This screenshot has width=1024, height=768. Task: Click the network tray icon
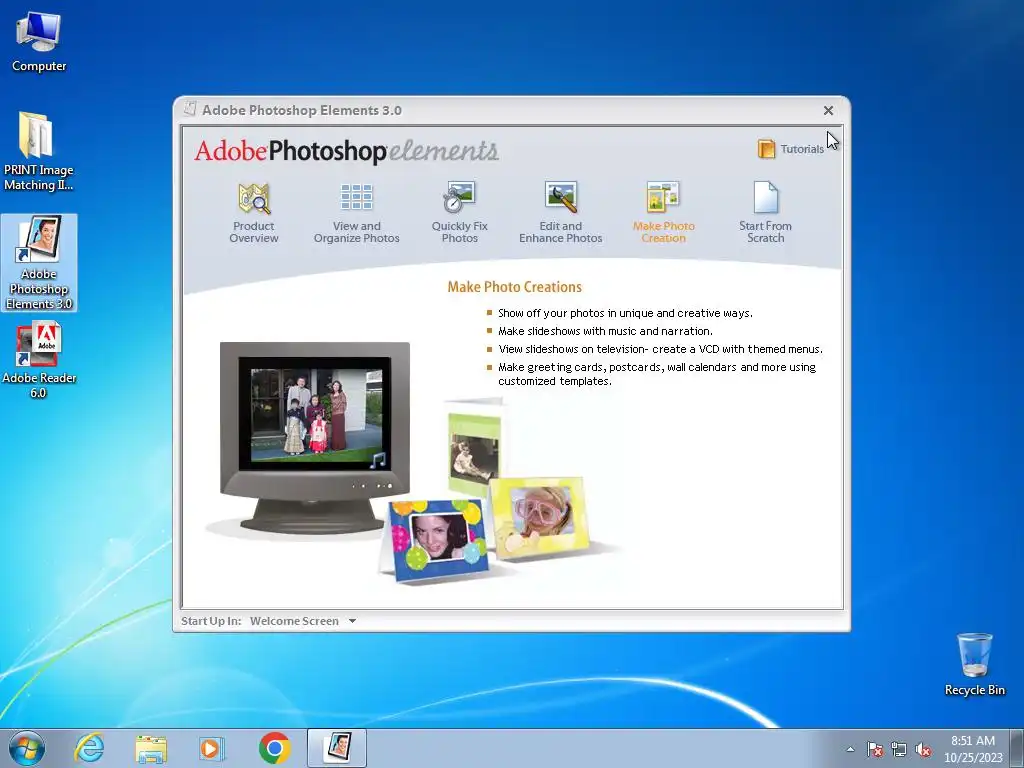pos(899,749)
